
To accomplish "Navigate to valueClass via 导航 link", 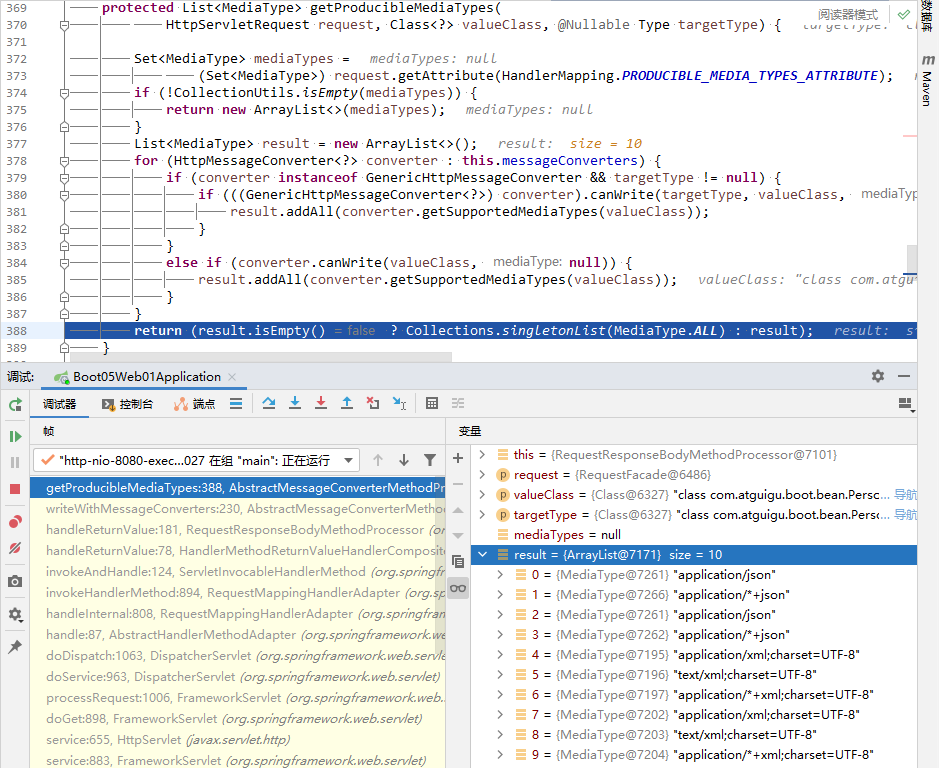I will pos(905,494).
